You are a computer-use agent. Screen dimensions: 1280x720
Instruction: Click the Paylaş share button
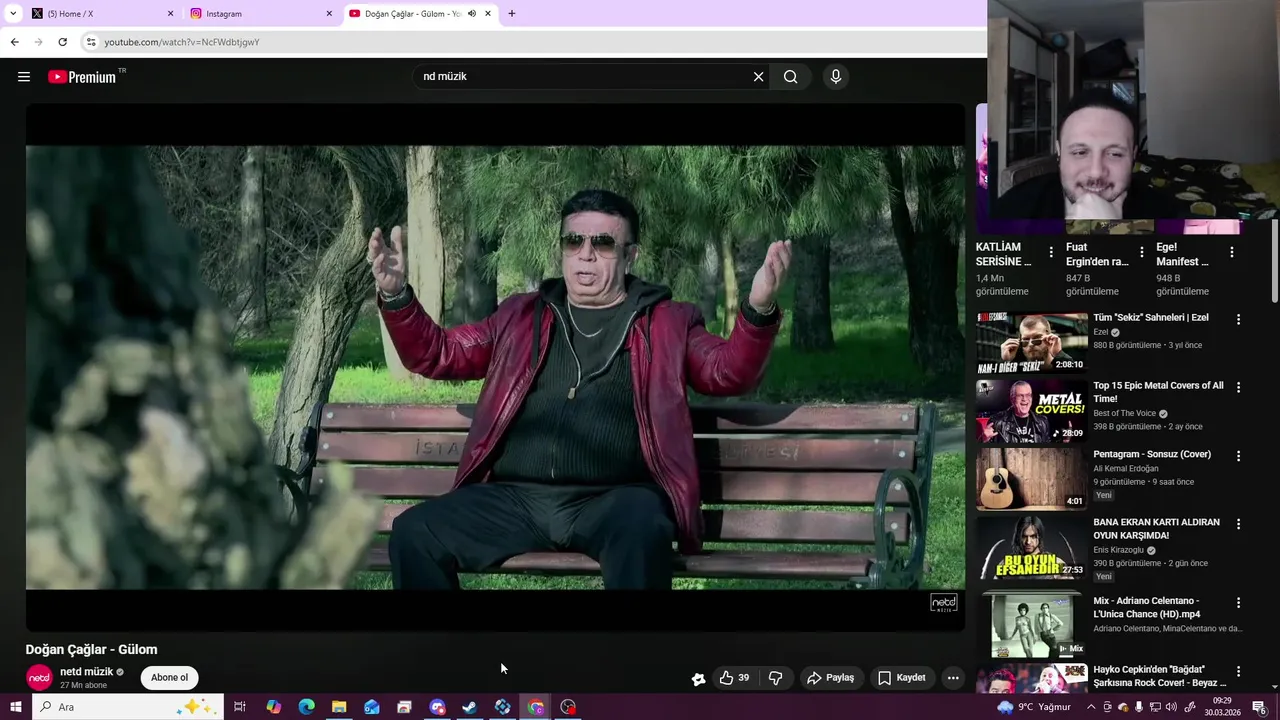click(x=830, y=678)
